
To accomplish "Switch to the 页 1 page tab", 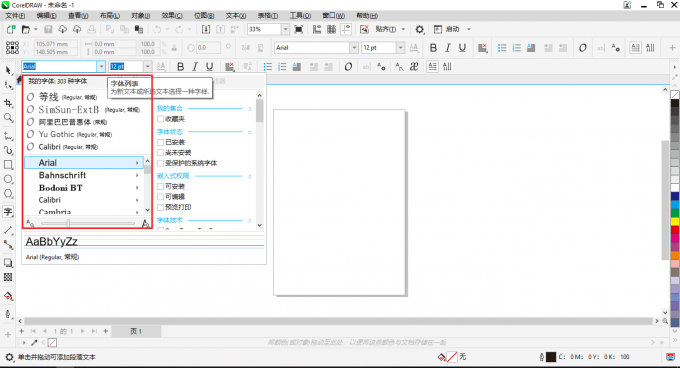I will 136,332.
